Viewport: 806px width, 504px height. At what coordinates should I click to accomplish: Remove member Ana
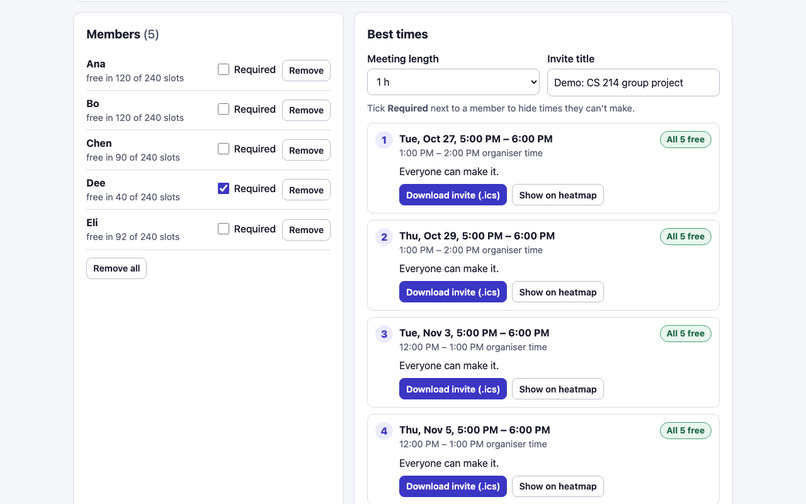pyautogui.click(x=306, y=70)
